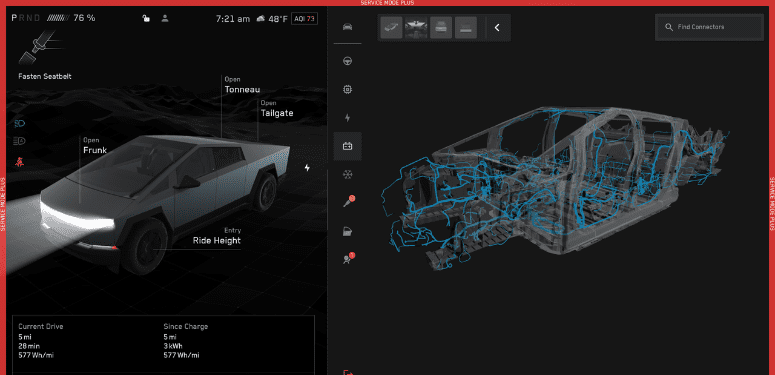Tap the 48°F temperature reading

pos(278,19)
